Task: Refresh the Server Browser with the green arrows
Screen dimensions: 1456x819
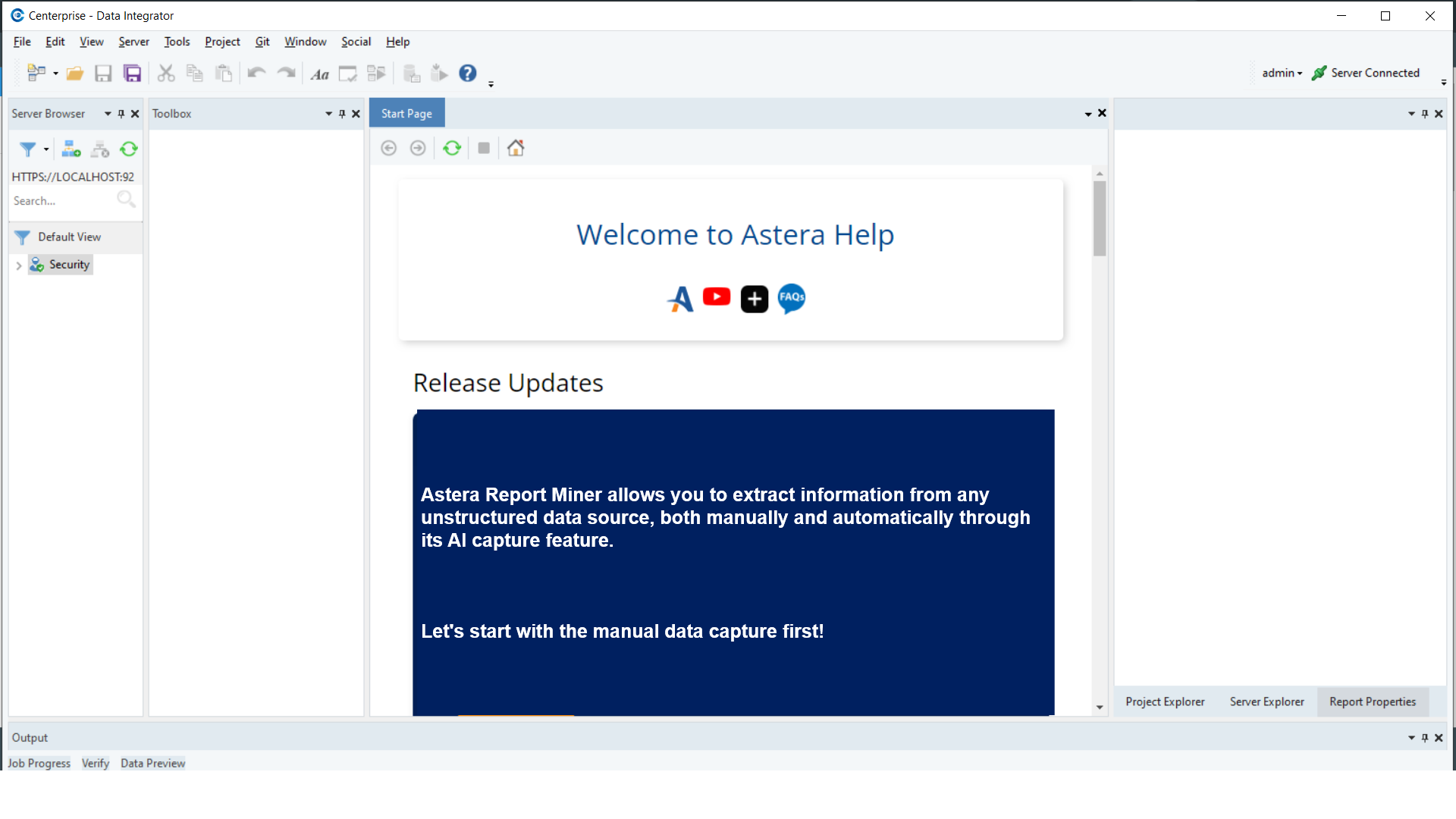Action: pyautogui.click(x=129, y=149)
